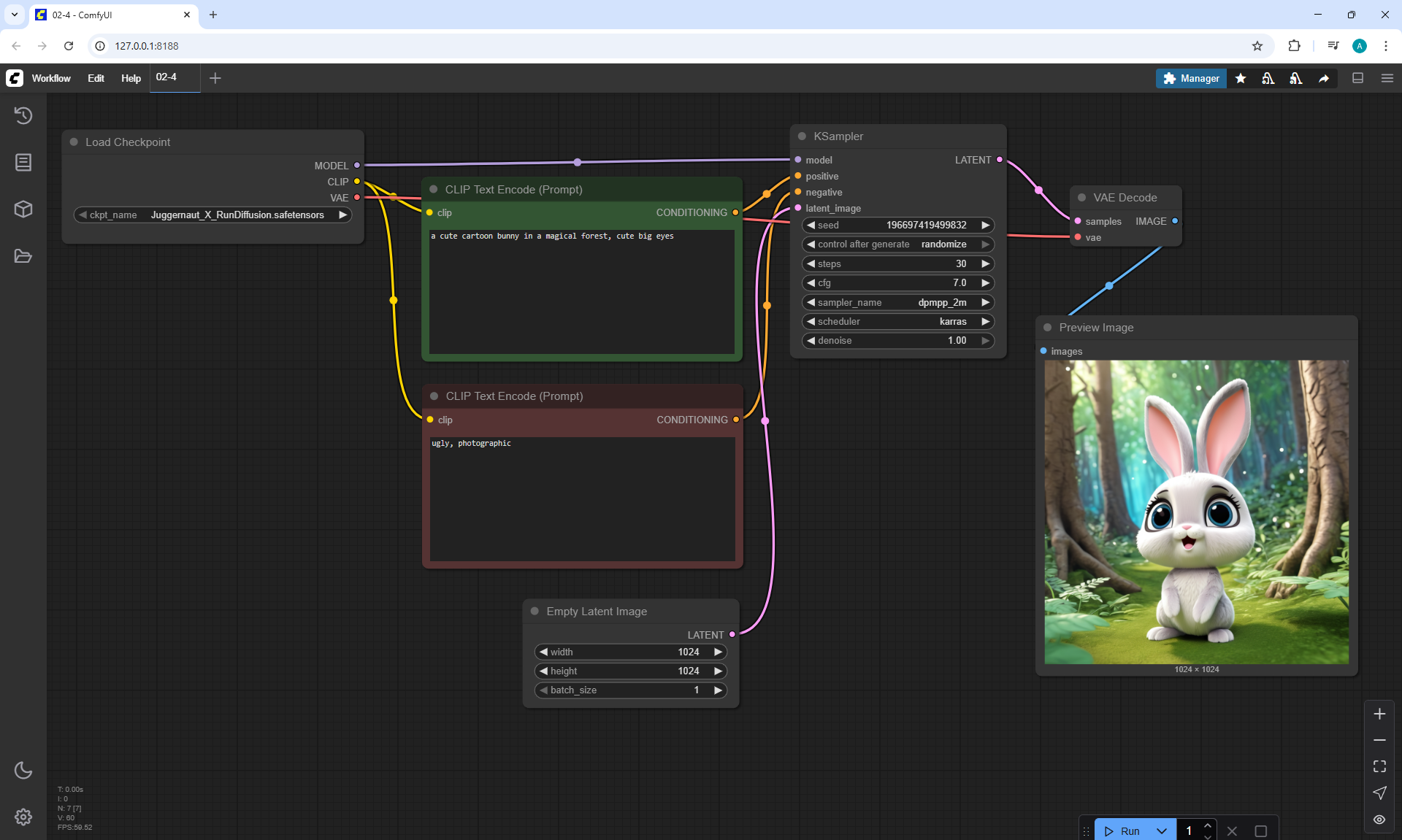
Task: Click the fit view icon
Action: 1379,766
